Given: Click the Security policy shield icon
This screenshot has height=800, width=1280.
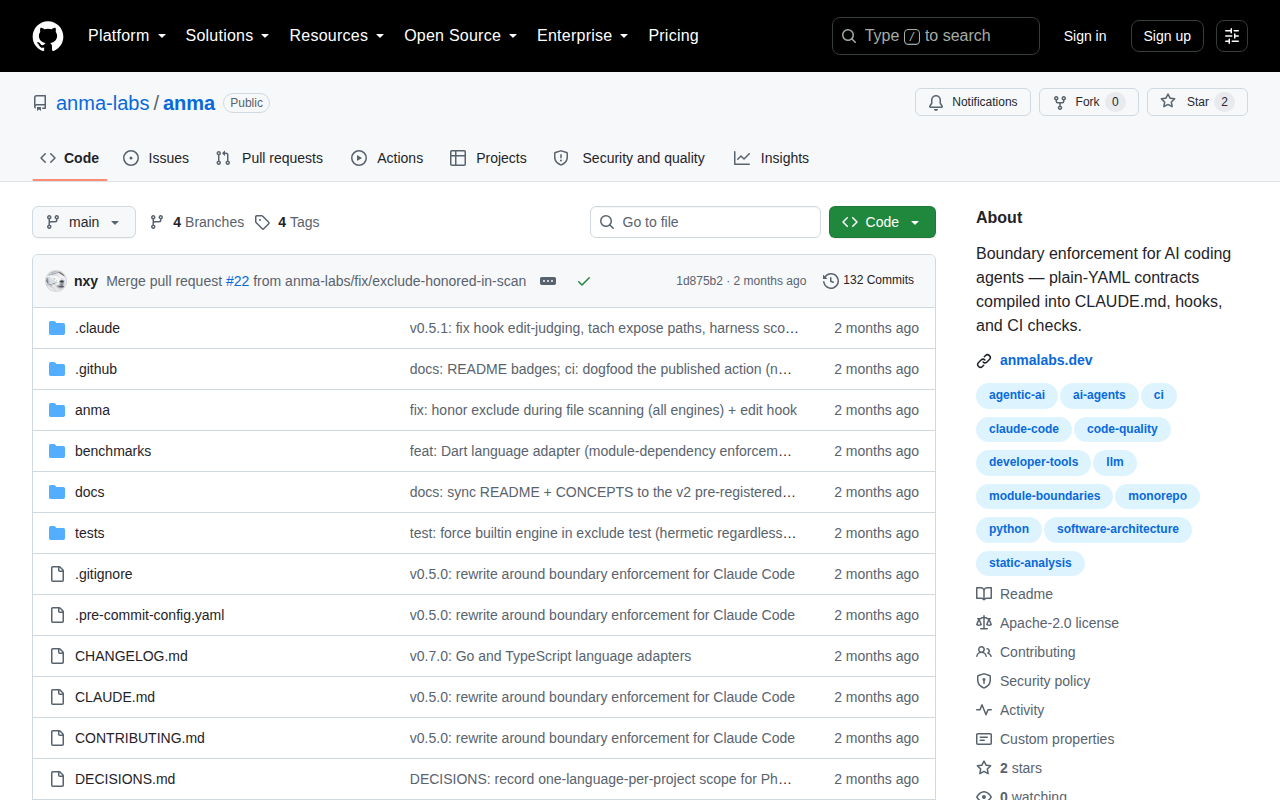Looking at the screenshot, I should click(x=984, y=681).
